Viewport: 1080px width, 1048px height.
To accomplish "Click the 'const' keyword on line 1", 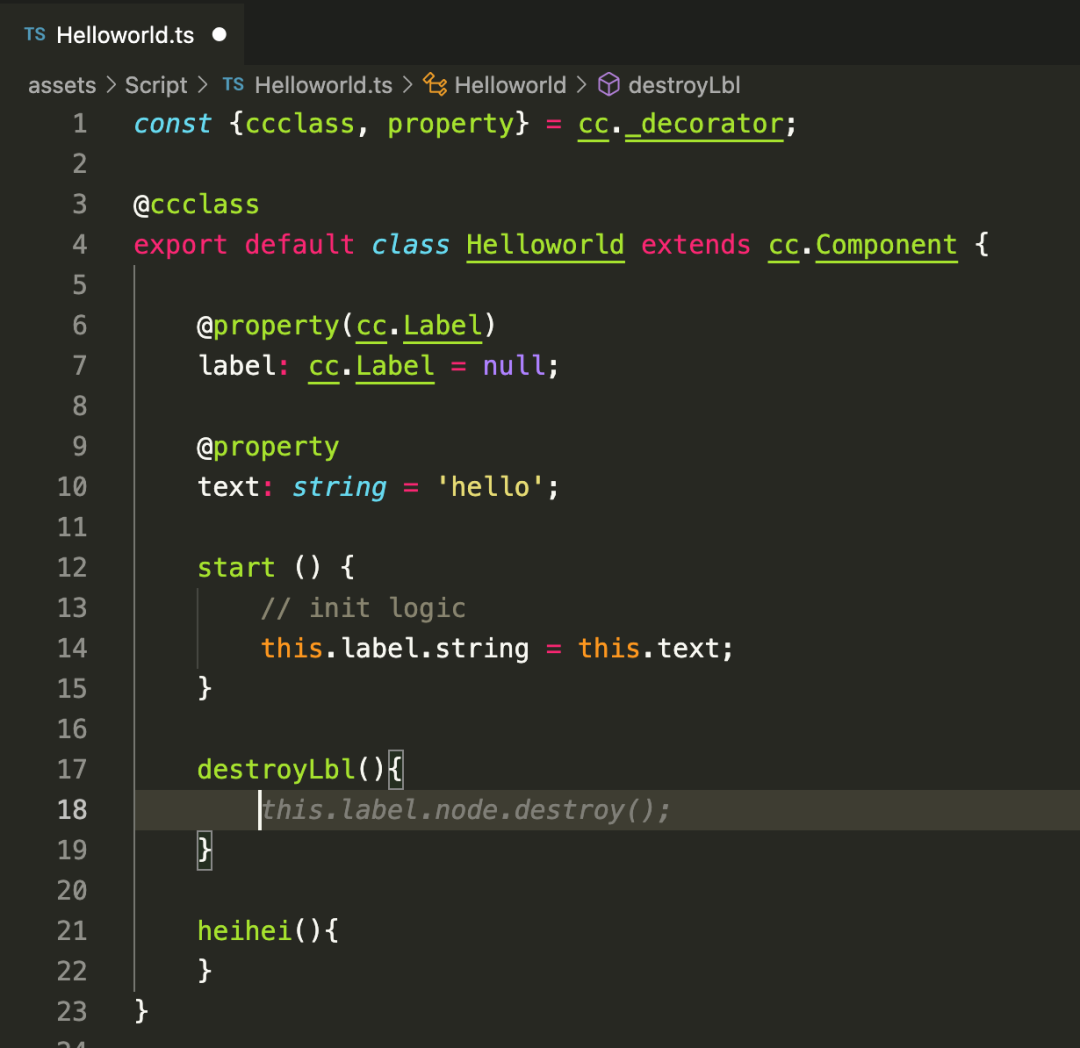I will [173, 124].
